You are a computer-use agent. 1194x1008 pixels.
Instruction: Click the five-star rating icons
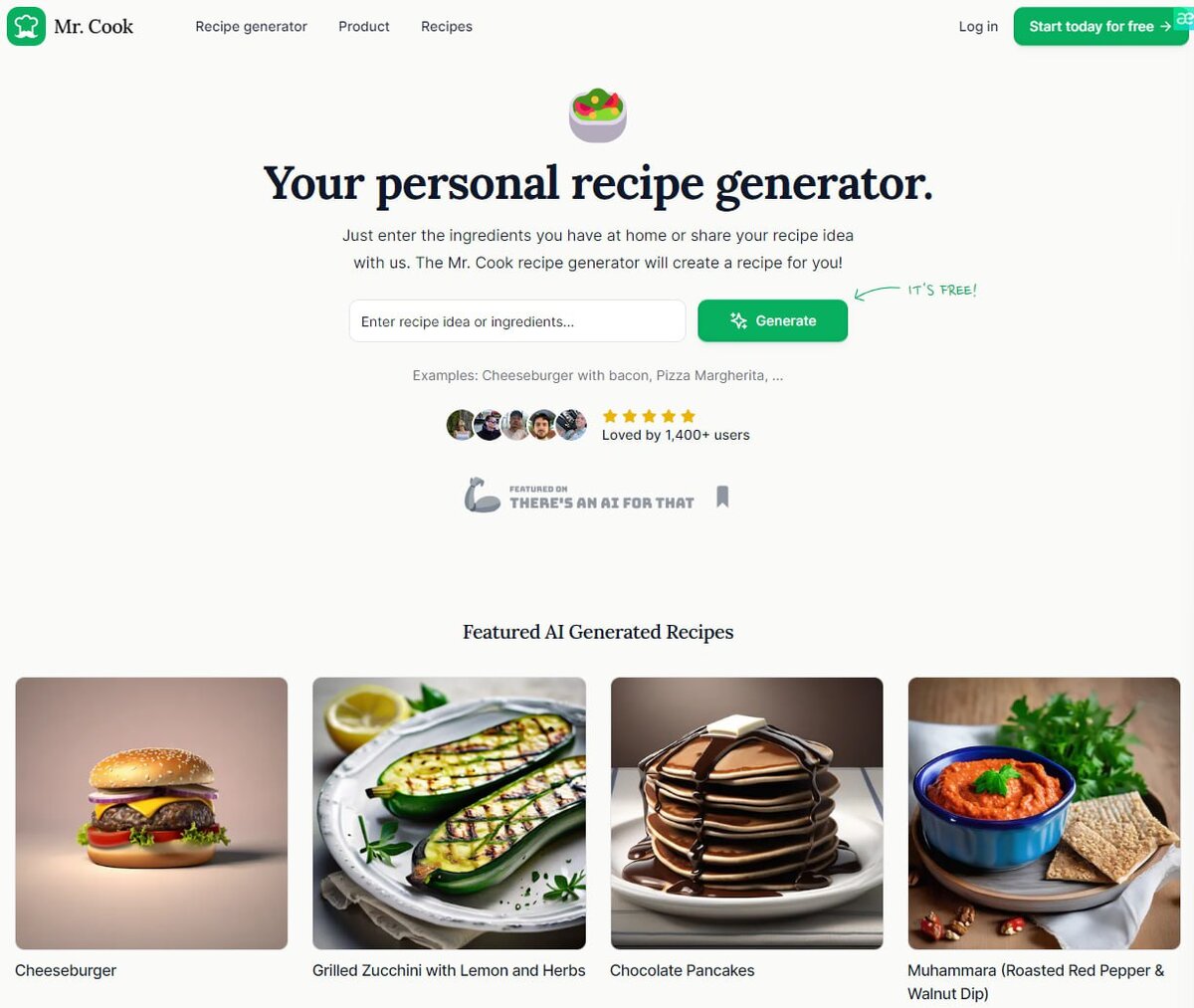click(649, 416)
